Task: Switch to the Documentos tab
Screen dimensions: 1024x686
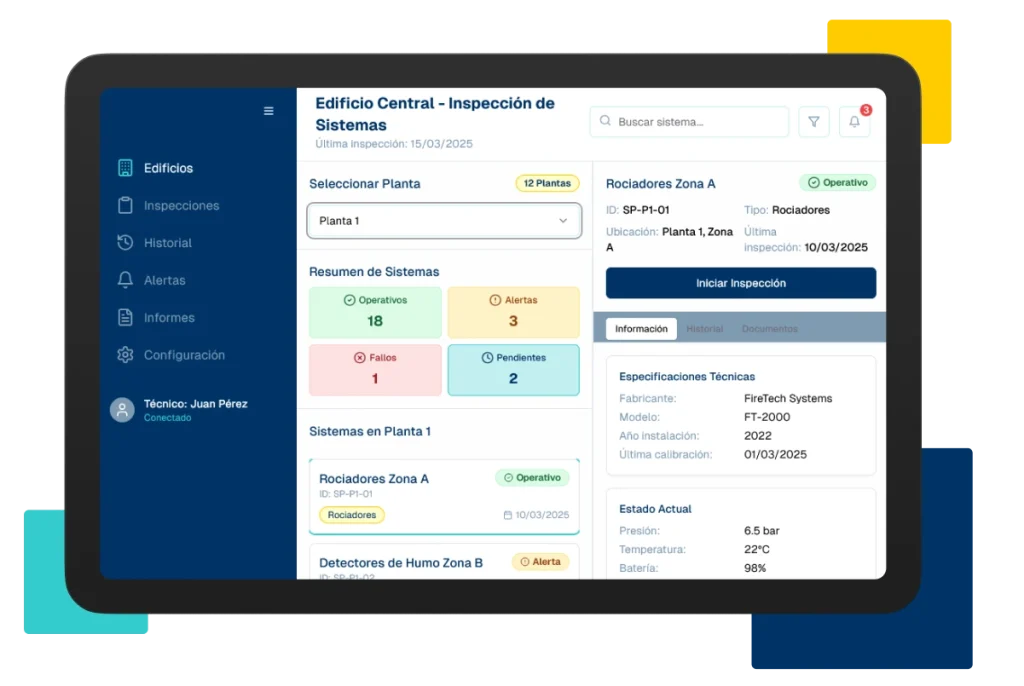Action: pyautogui.click(x=769, y=329)
